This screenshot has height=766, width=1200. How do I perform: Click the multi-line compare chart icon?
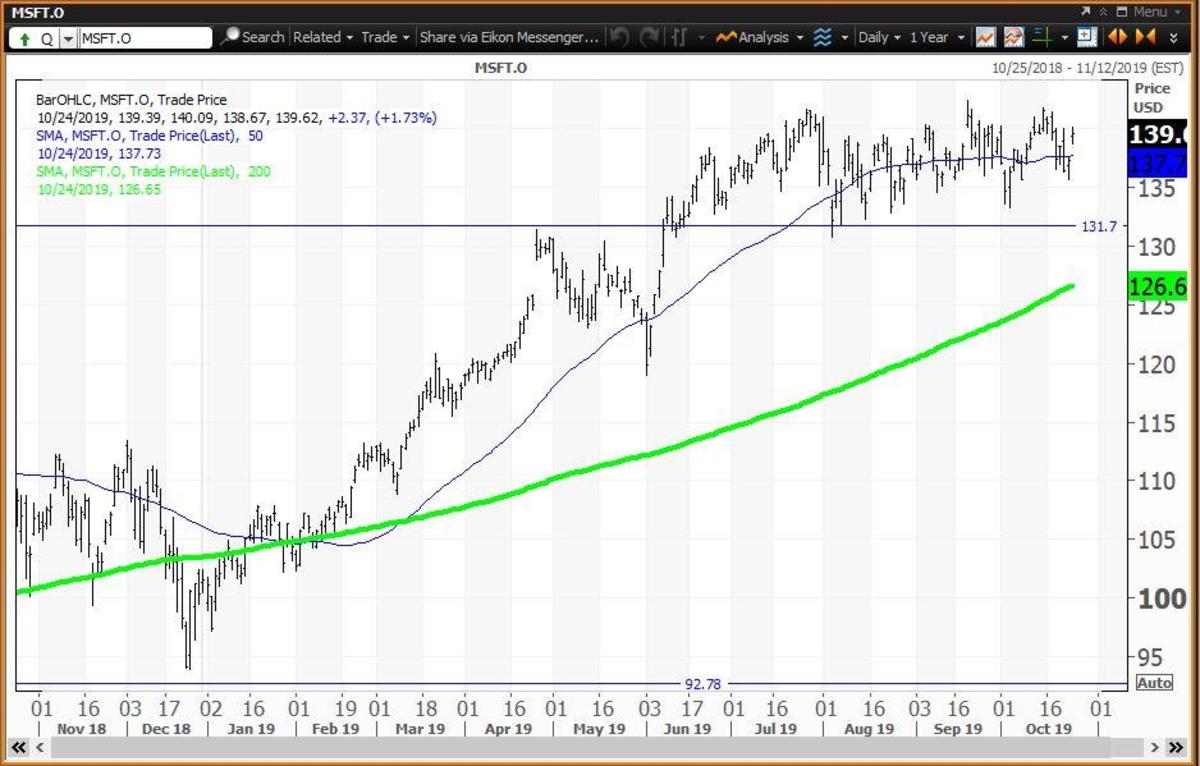coord(1014,37)
